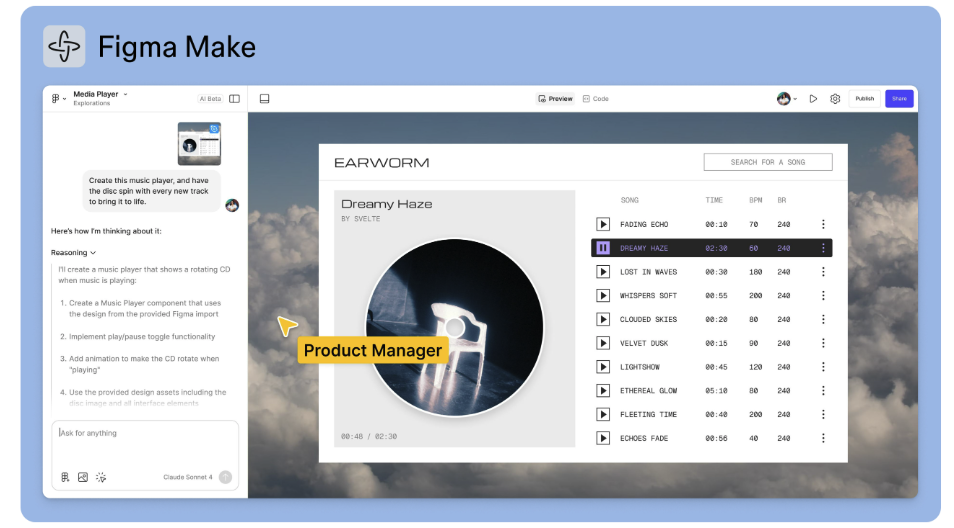
Task: Open the user avatar dropdown
Action: click(x=787, y=99)
